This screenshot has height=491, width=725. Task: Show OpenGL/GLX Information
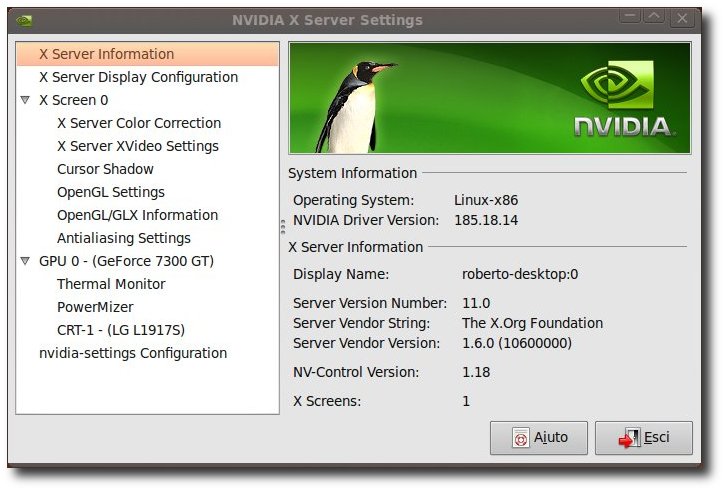(x=137, y=215)
